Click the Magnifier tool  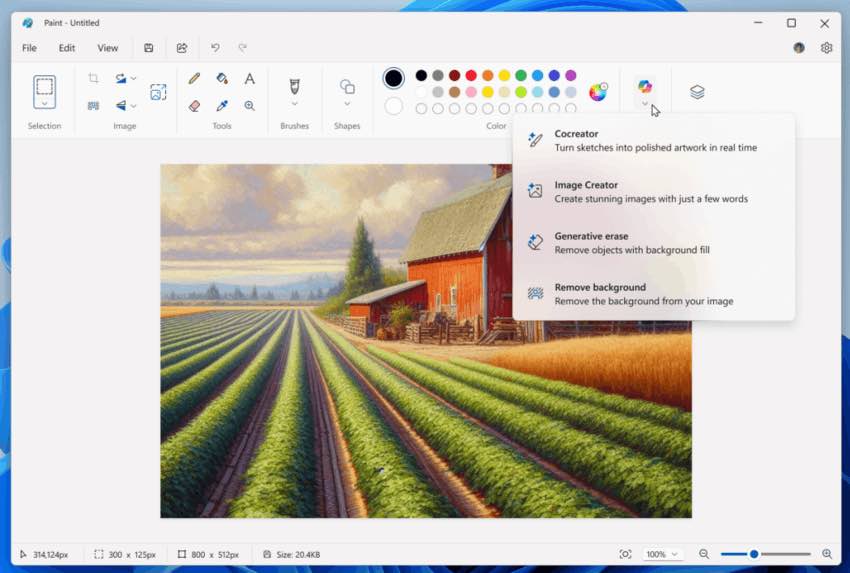[x=249, y=105]
